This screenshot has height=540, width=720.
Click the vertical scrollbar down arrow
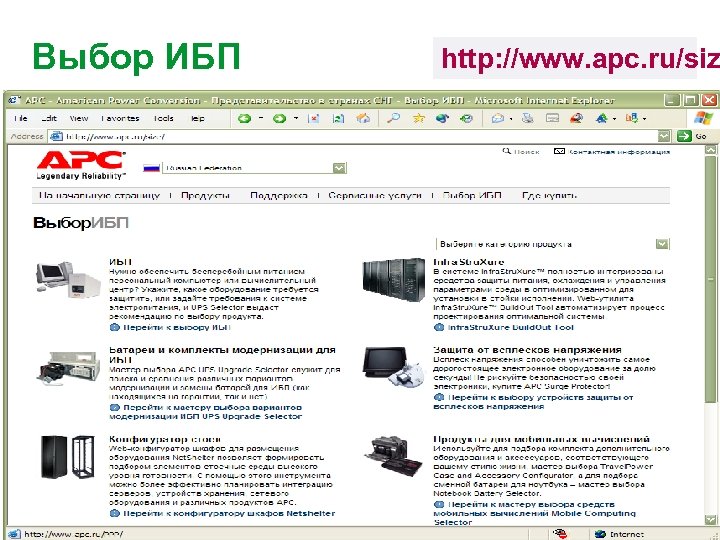(x=710, y=519)
